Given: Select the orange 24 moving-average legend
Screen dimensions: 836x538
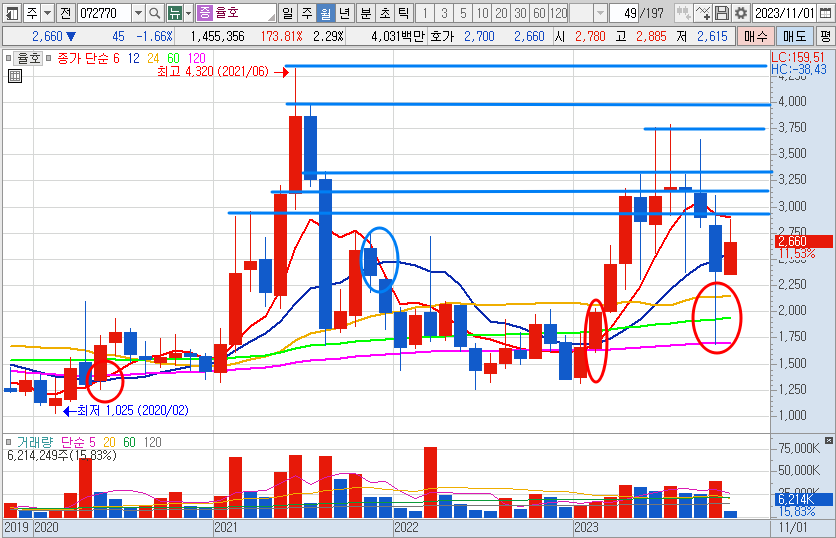Looking at the screenshot, I should coord(153,58).
